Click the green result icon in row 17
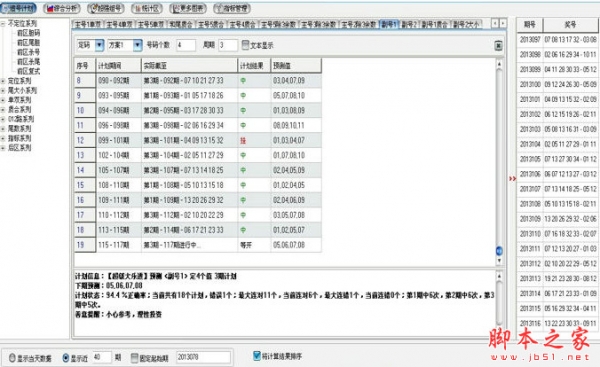This screenshot has width=600, height=367. point(243,215)
